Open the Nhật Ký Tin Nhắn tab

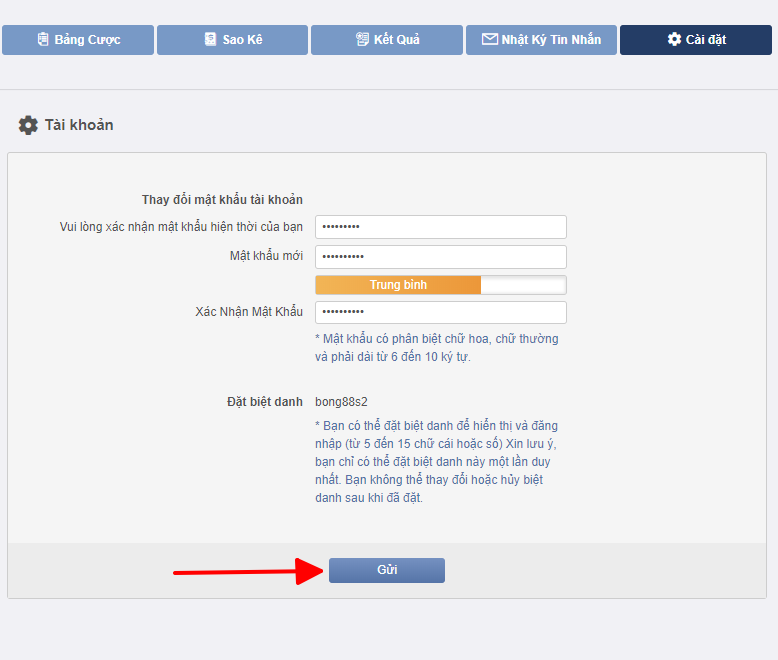click(541, 40)
